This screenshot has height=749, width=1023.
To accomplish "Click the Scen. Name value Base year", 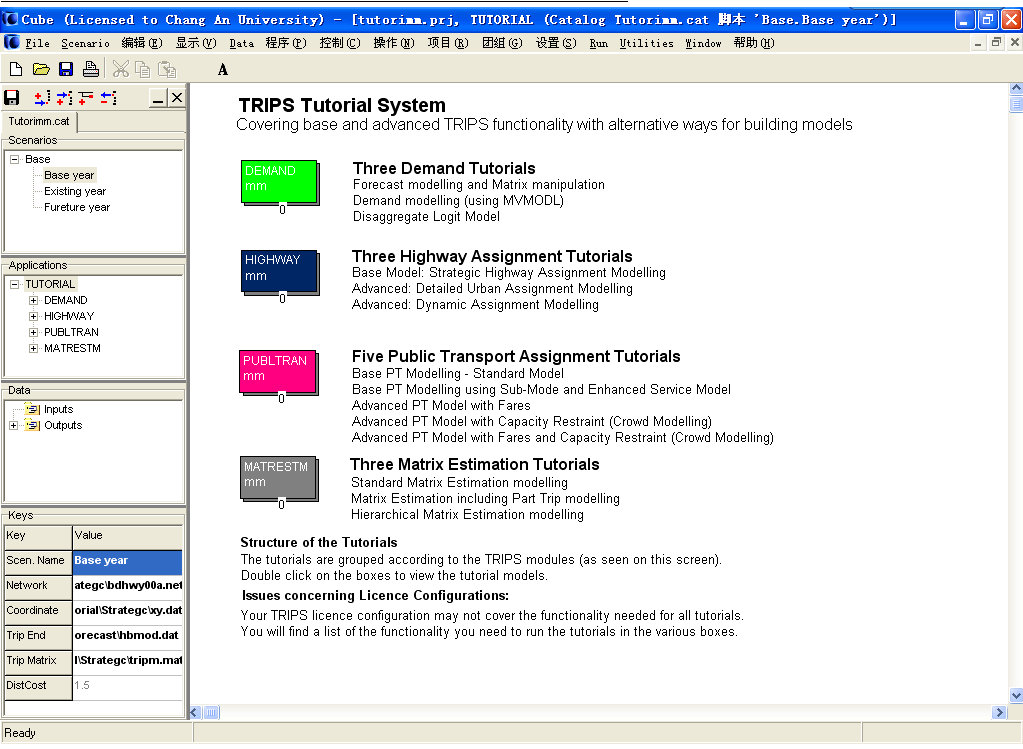I will [x=127, y=560].
